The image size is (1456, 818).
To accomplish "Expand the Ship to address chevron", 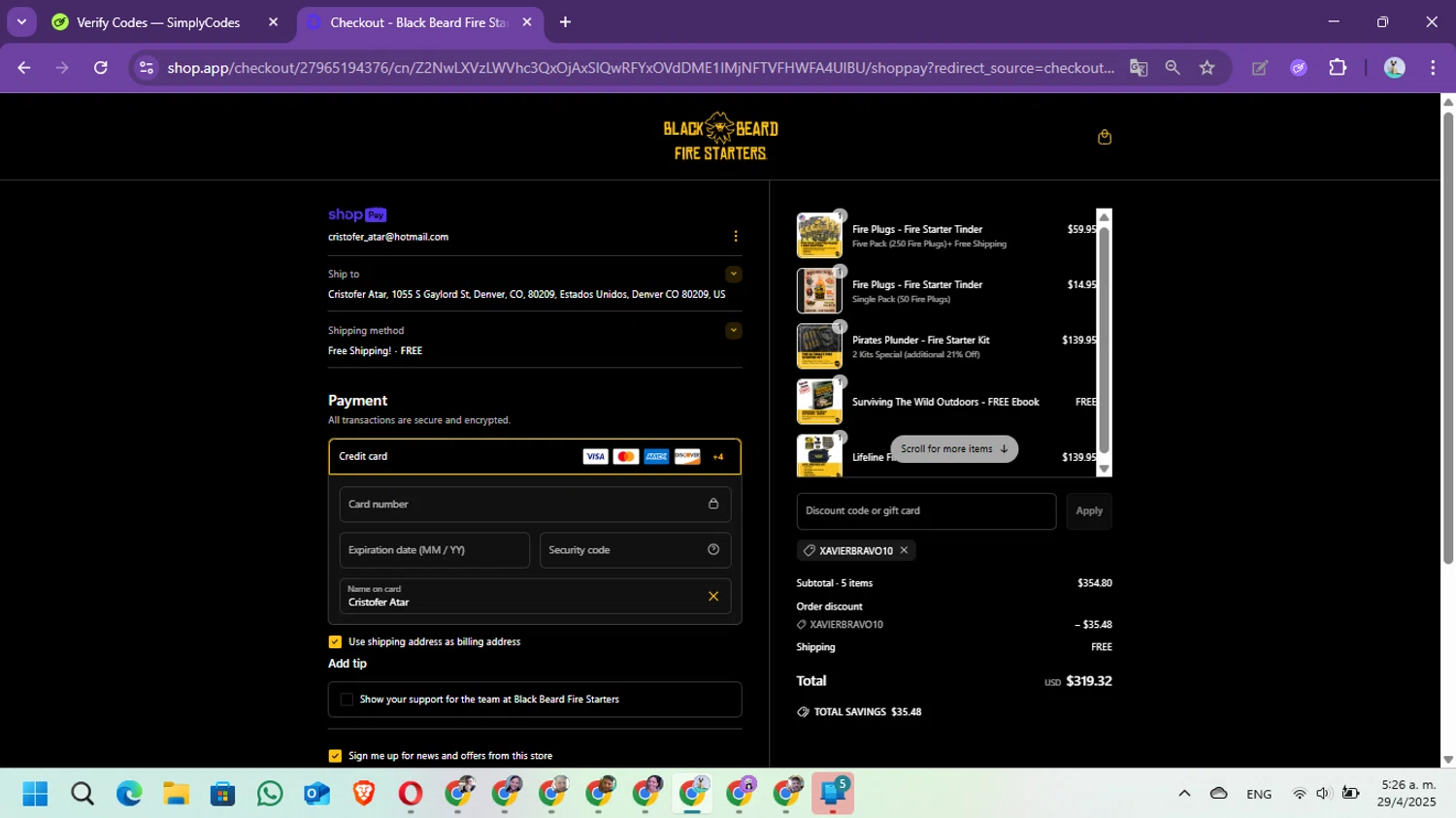I will click(734, 274).
